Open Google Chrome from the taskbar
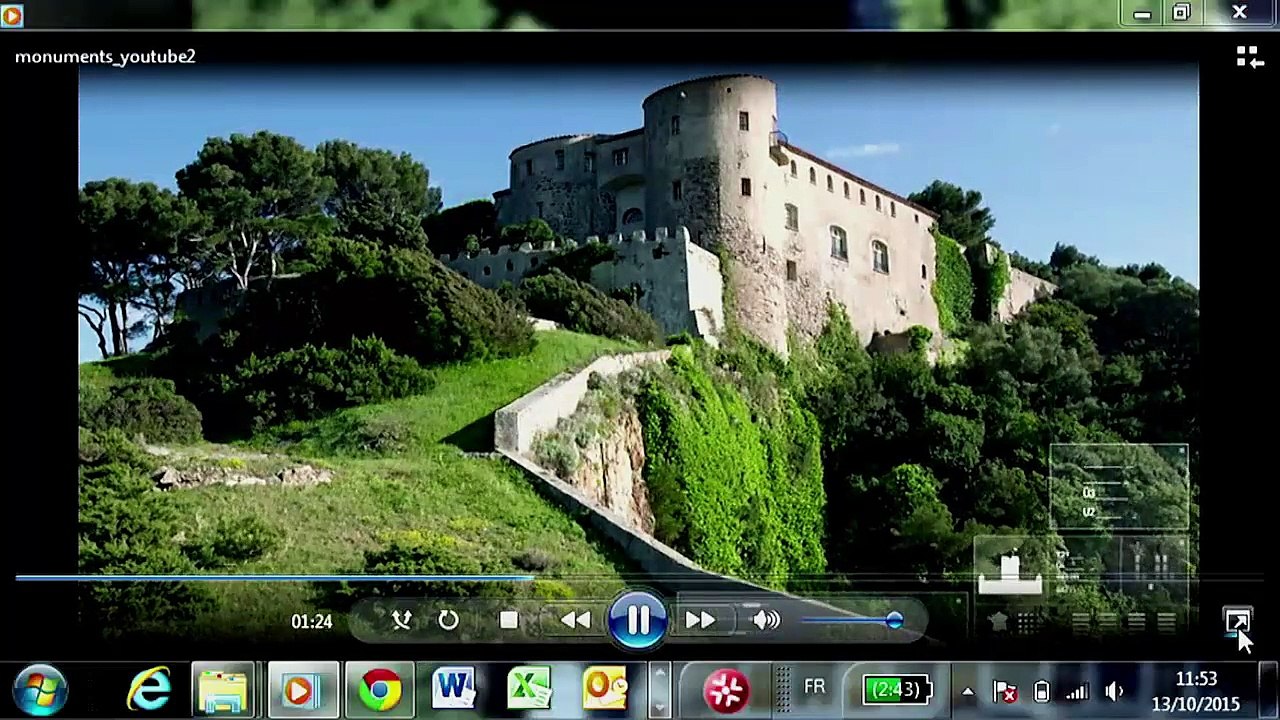 click(x=380, y=690)
